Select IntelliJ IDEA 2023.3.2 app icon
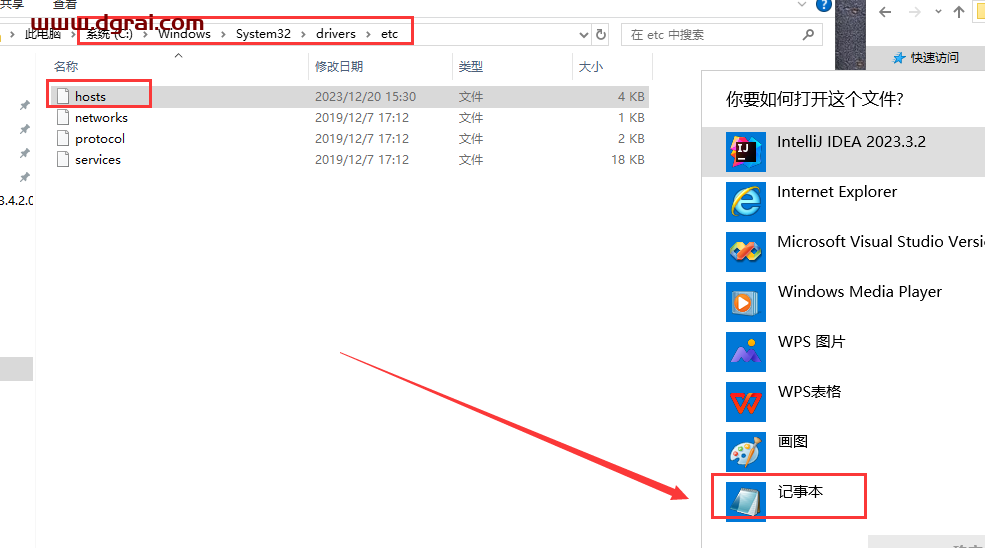Viewport: 985px width, 548px height. [x=746, y=152]
